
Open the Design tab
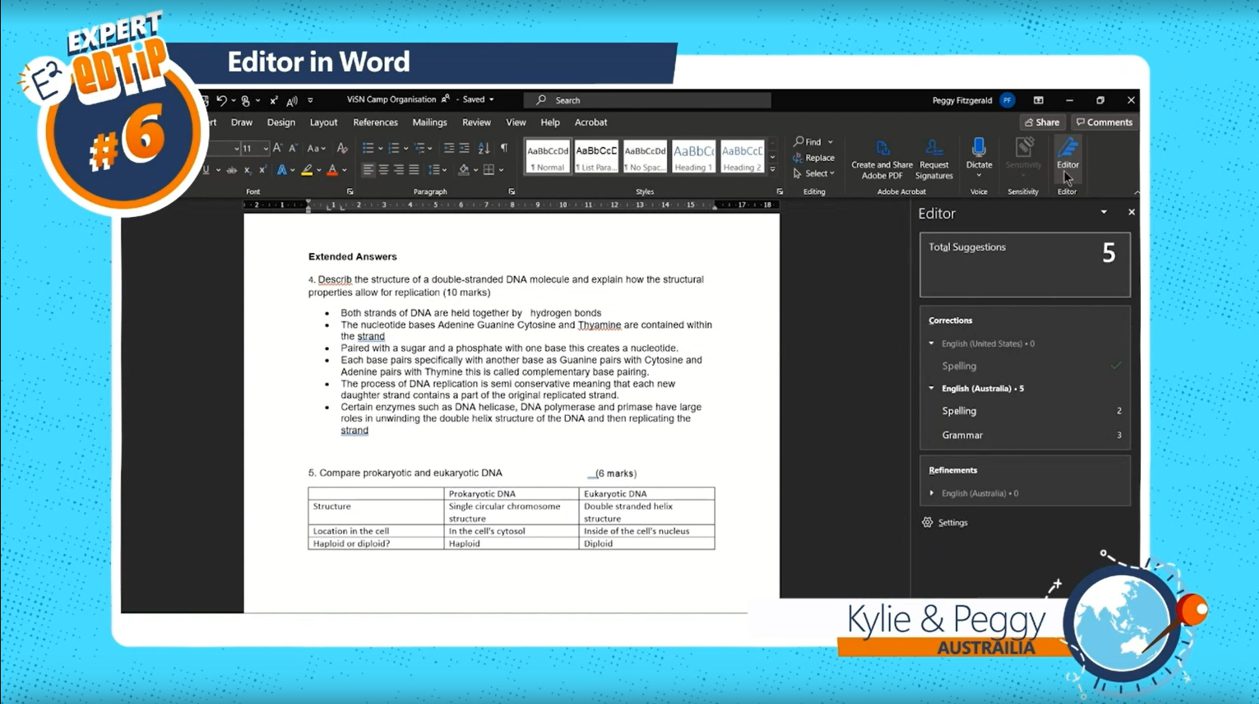(281, 122)
